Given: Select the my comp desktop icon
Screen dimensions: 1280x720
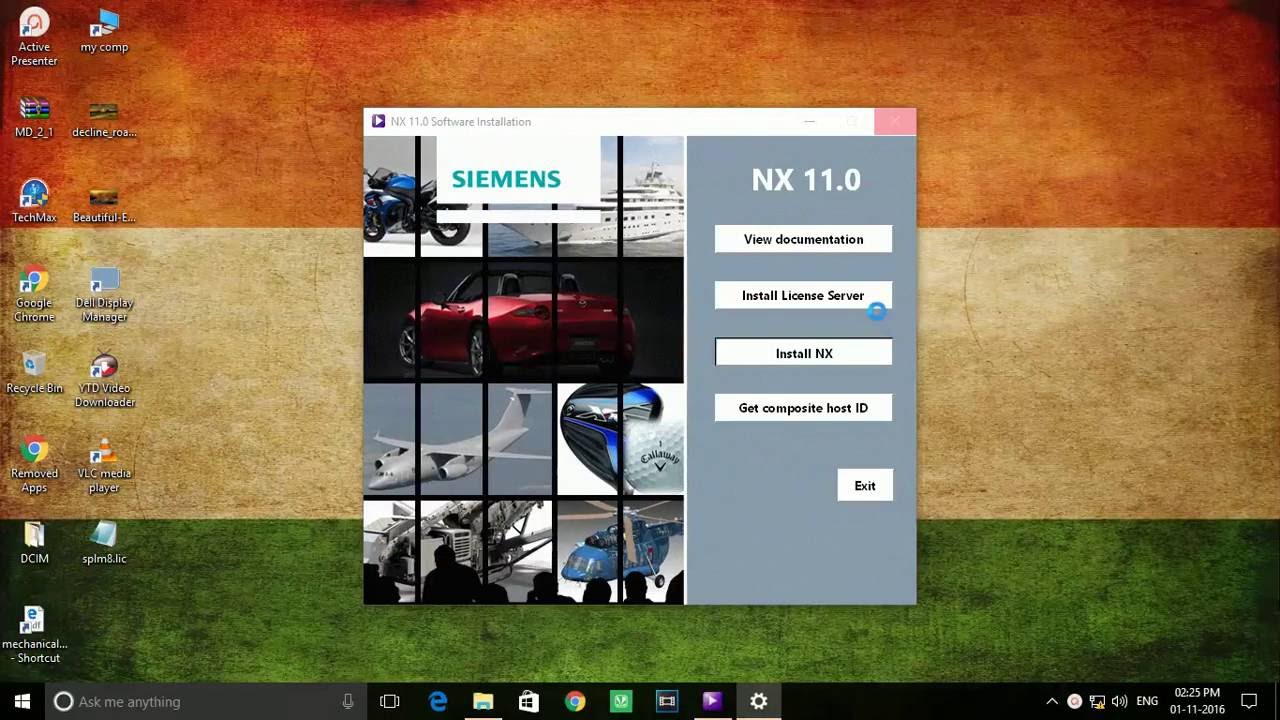Looking at the screenshot, I should click(104, 32).
